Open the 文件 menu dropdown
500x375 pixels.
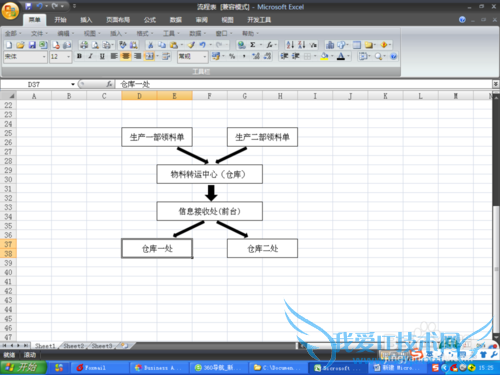(39, 33)
